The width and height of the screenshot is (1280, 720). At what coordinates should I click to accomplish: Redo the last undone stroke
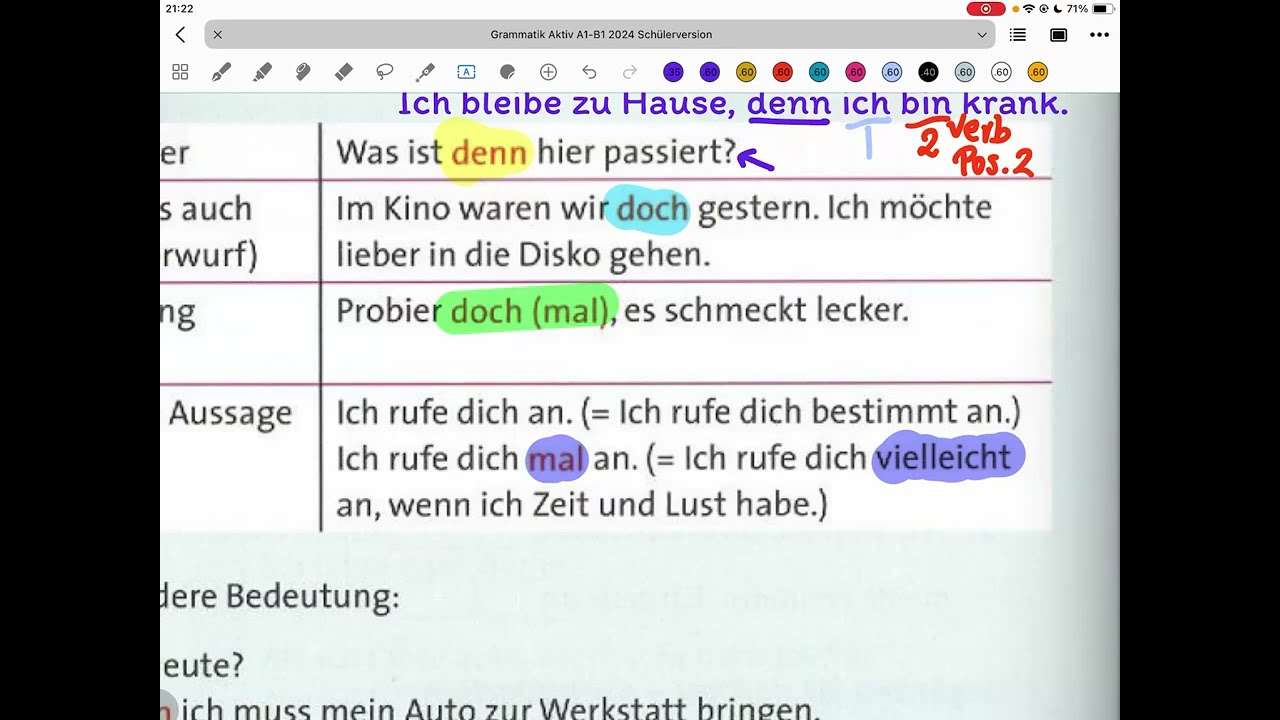tap(630, 72)
